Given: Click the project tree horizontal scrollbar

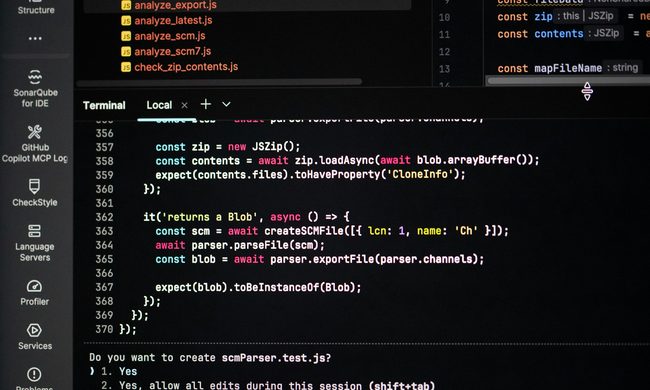Looking at the screenshot, I should click(219, 82).
